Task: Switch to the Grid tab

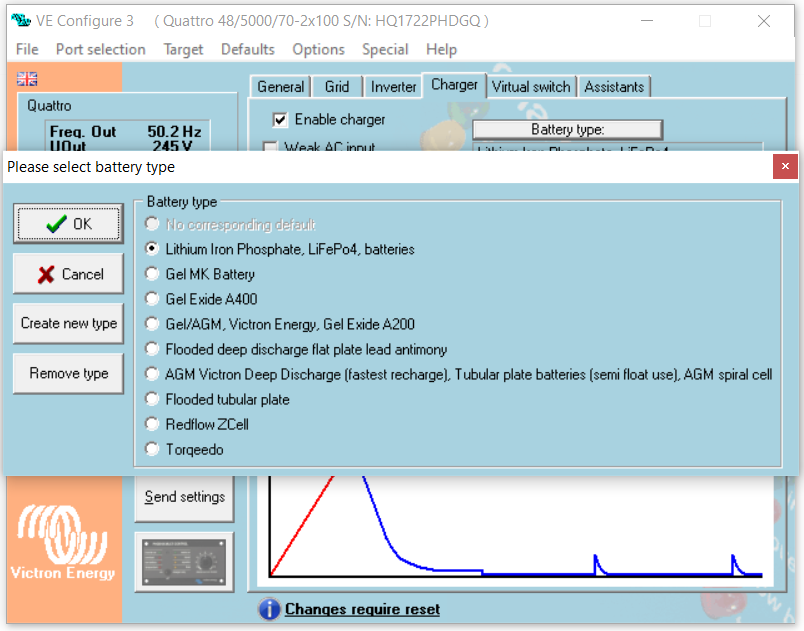Action: (x=337, y=87)
